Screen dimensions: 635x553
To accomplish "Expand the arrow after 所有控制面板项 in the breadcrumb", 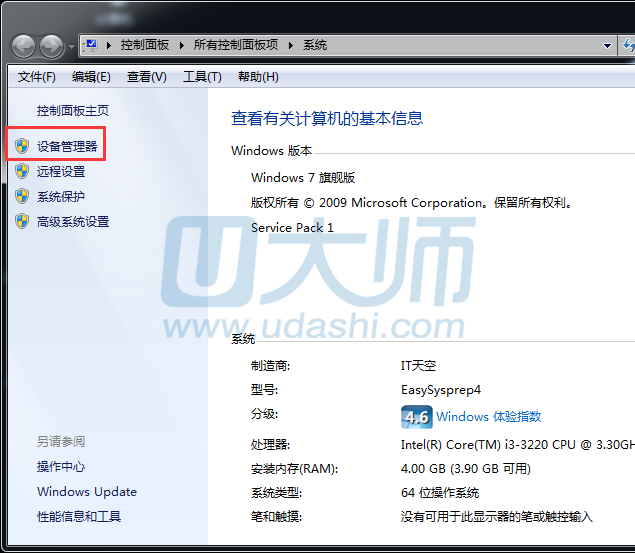I will [290, 45].
